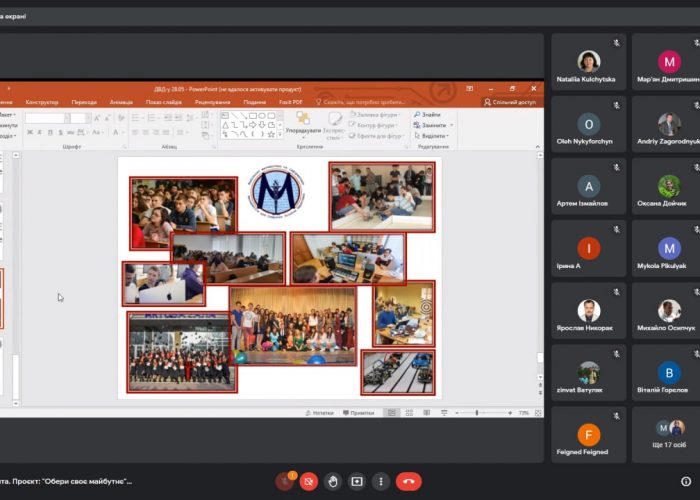
Task: Toggle the camera off button
Action: (309, 481)
